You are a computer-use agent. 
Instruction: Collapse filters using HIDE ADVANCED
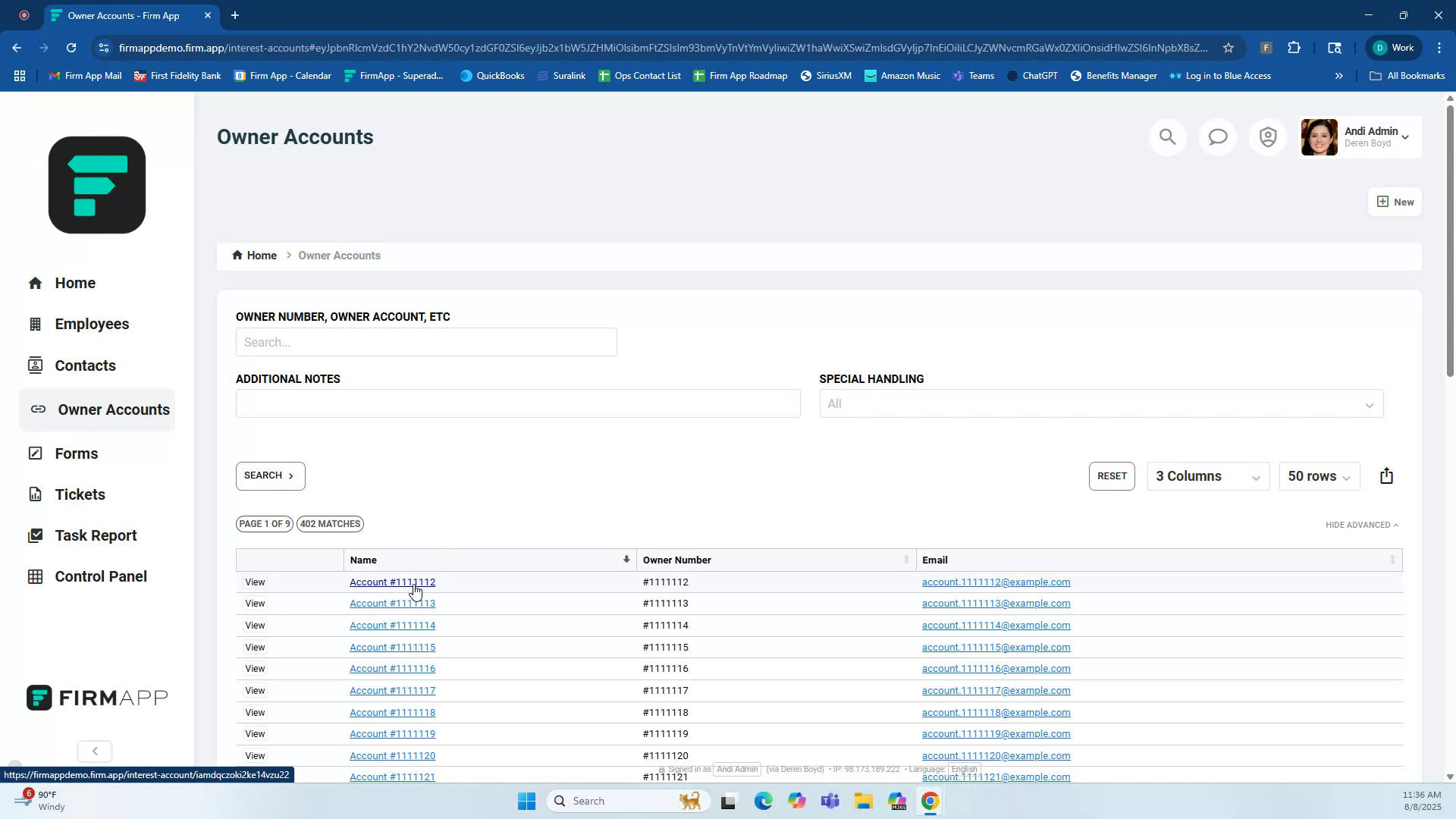1361,524
